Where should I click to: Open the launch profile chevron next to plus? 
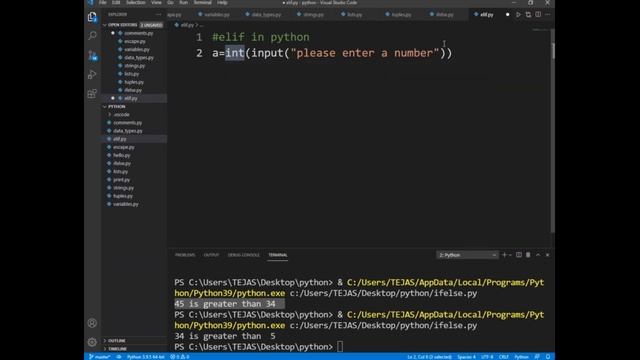click(x=510, y=255)
